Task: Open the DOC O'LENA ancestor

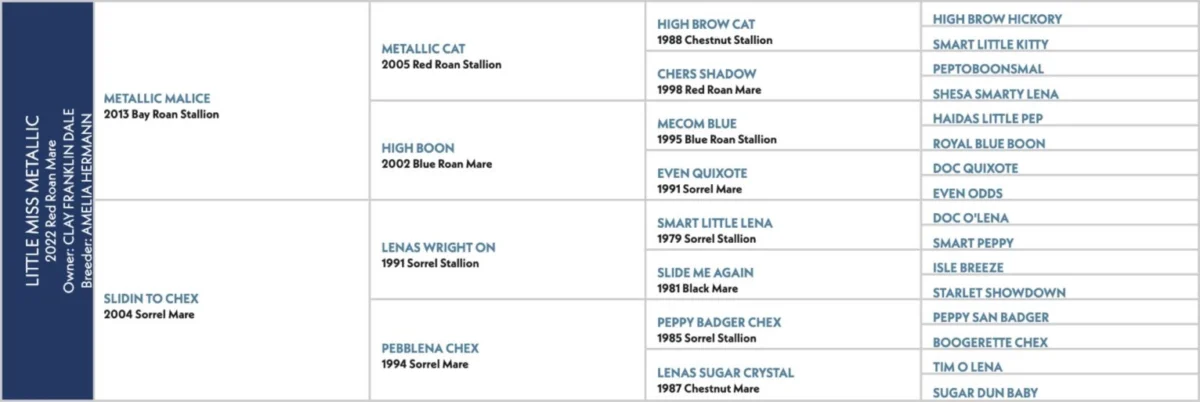Action: tap(971, 218)
